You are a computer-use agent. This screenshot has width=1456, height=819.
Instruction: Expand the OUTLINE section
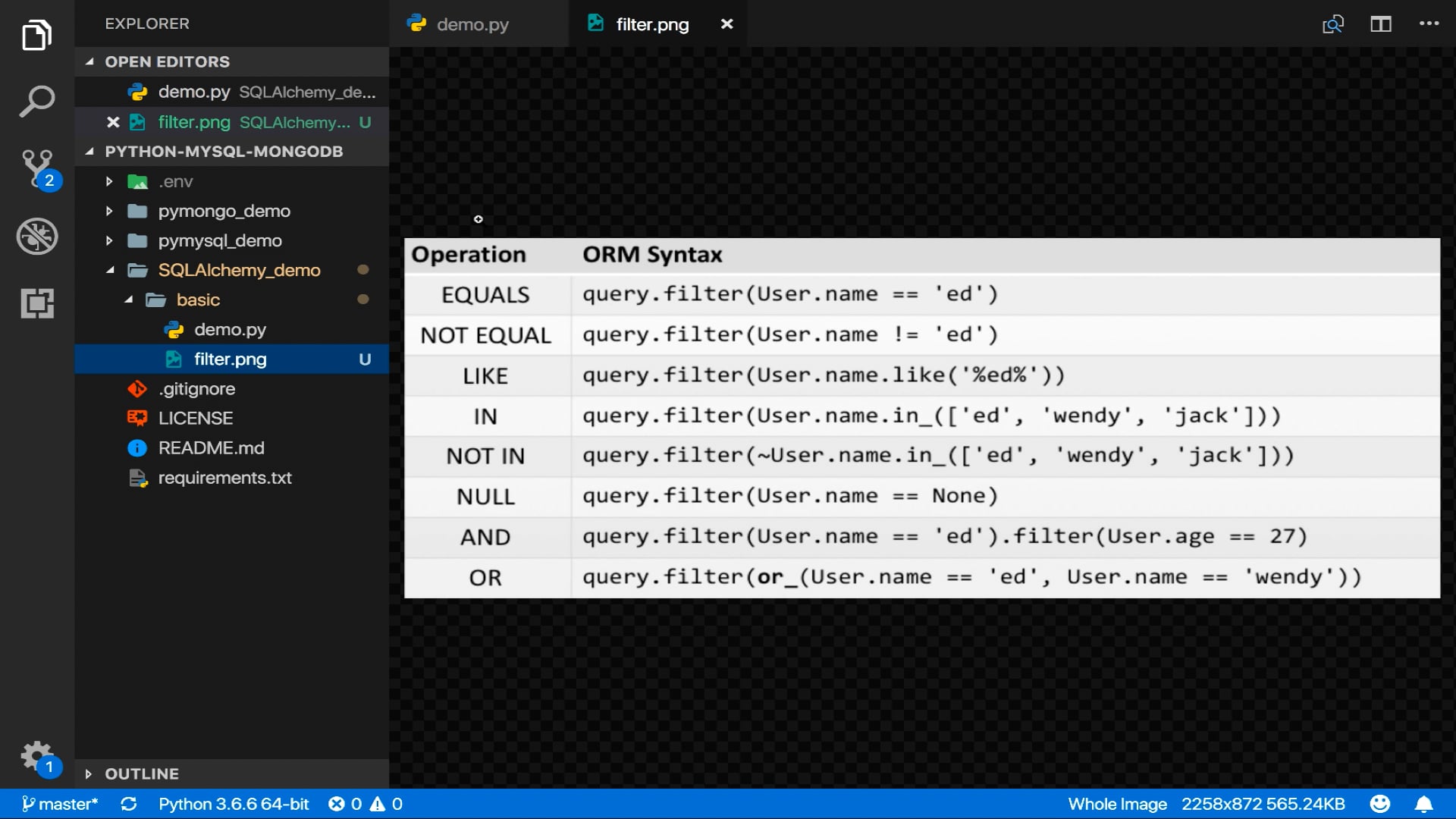[x=142, y=773]
